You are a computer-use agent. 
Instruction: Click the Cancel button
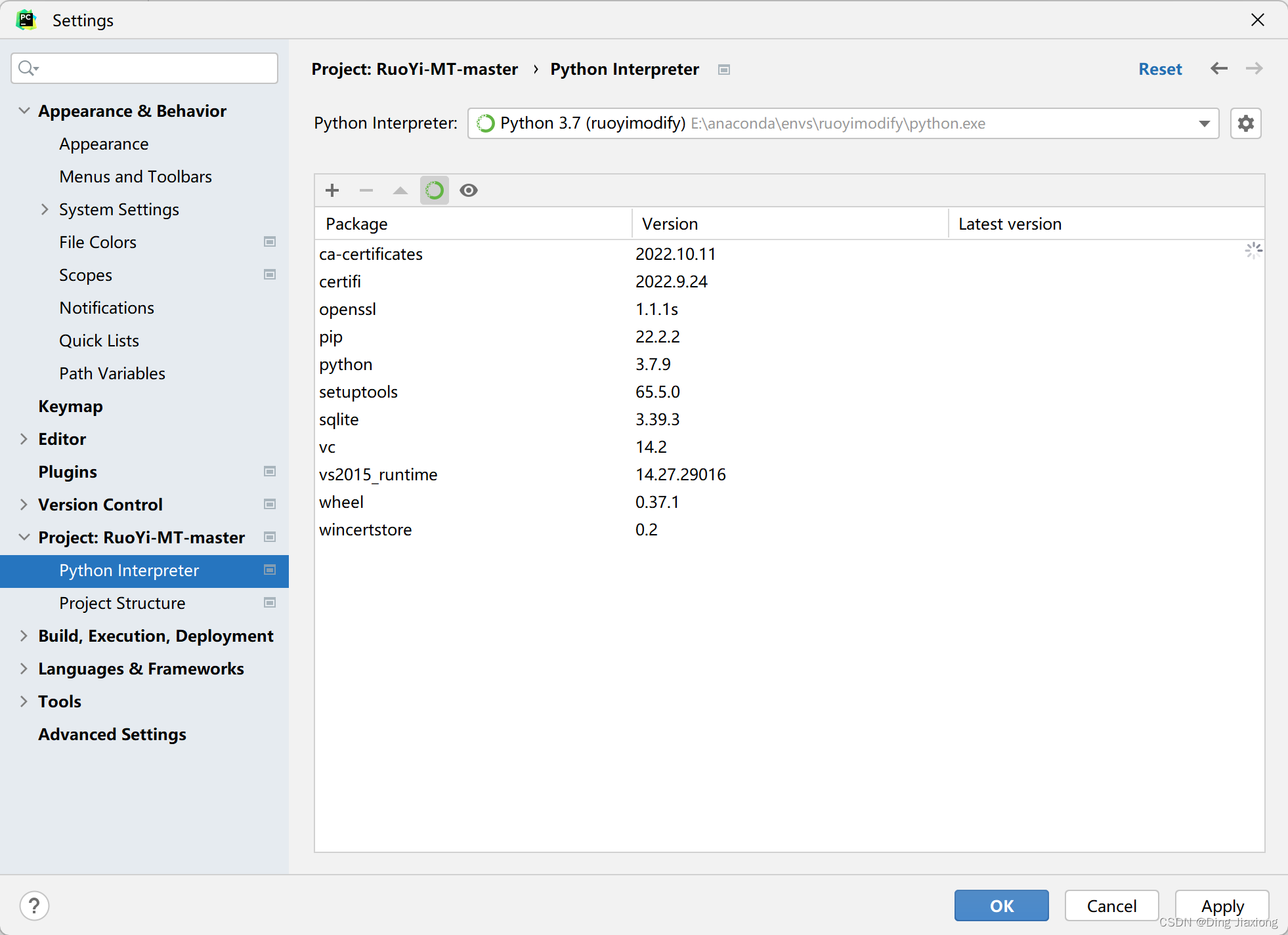pos(1111,906)
